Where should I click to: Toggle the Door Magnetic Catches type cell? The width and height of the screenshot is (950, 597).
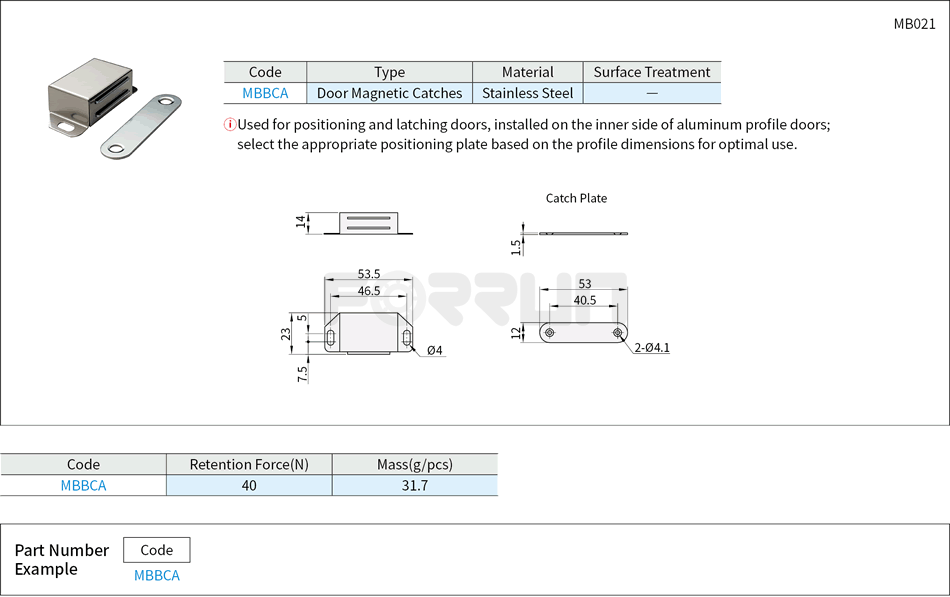(x=389, y=92)
